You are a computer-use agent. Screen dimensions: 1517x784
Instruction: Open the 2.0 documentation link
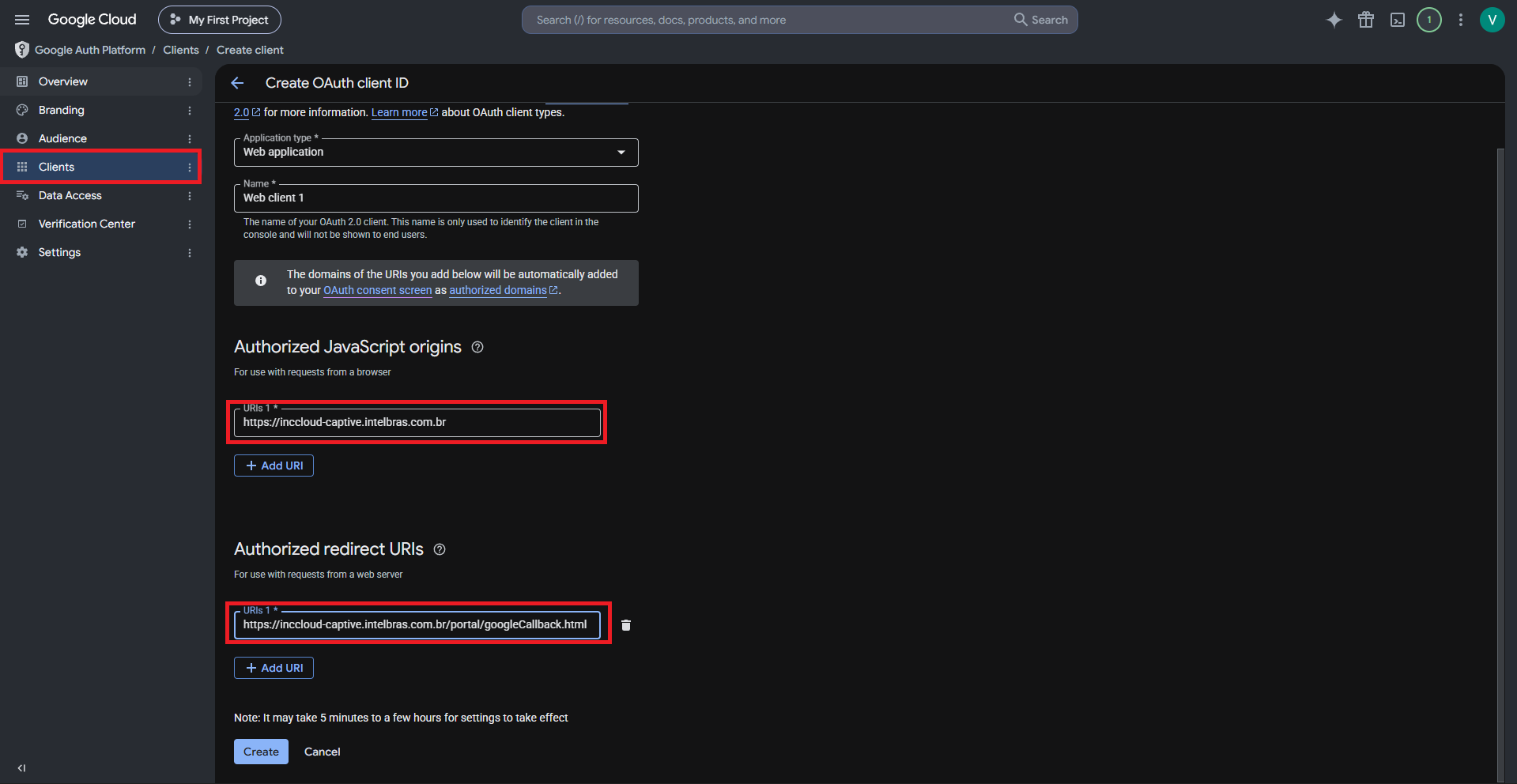pyautogui.click(x=247, y=112)
